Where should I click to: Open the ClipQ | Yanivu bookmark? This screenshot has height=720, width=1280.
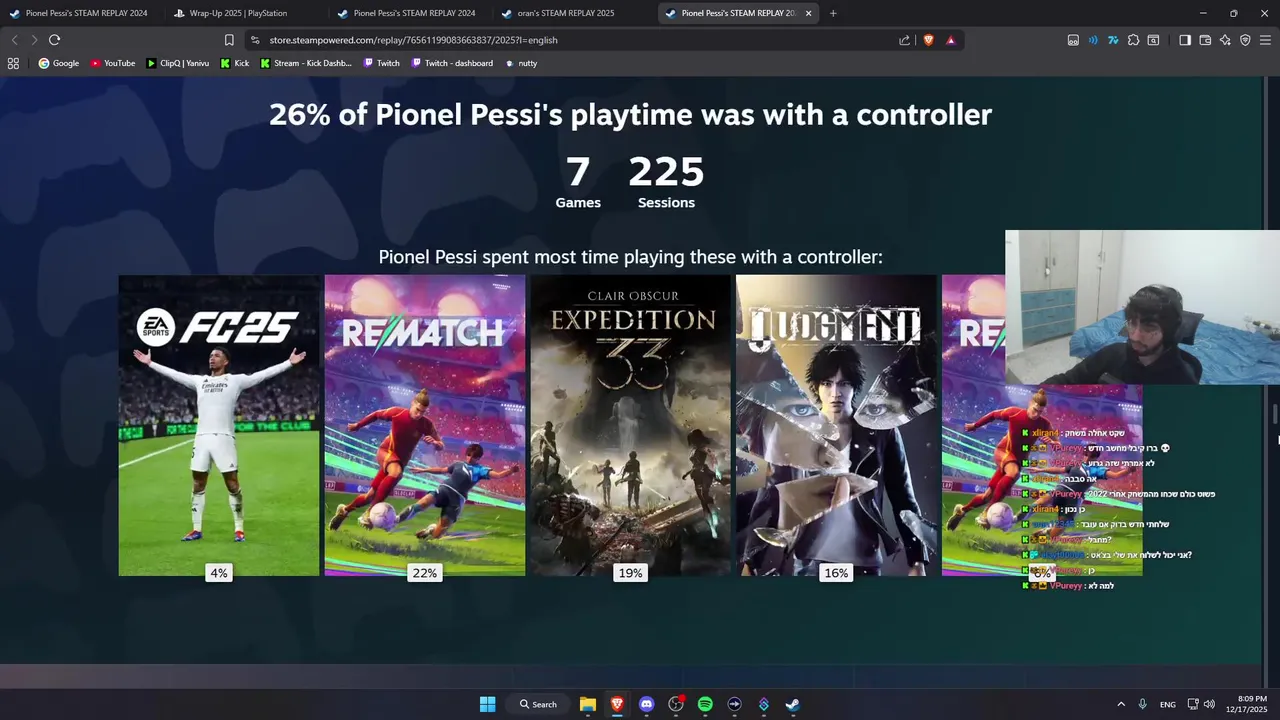(x=178, y=63)
